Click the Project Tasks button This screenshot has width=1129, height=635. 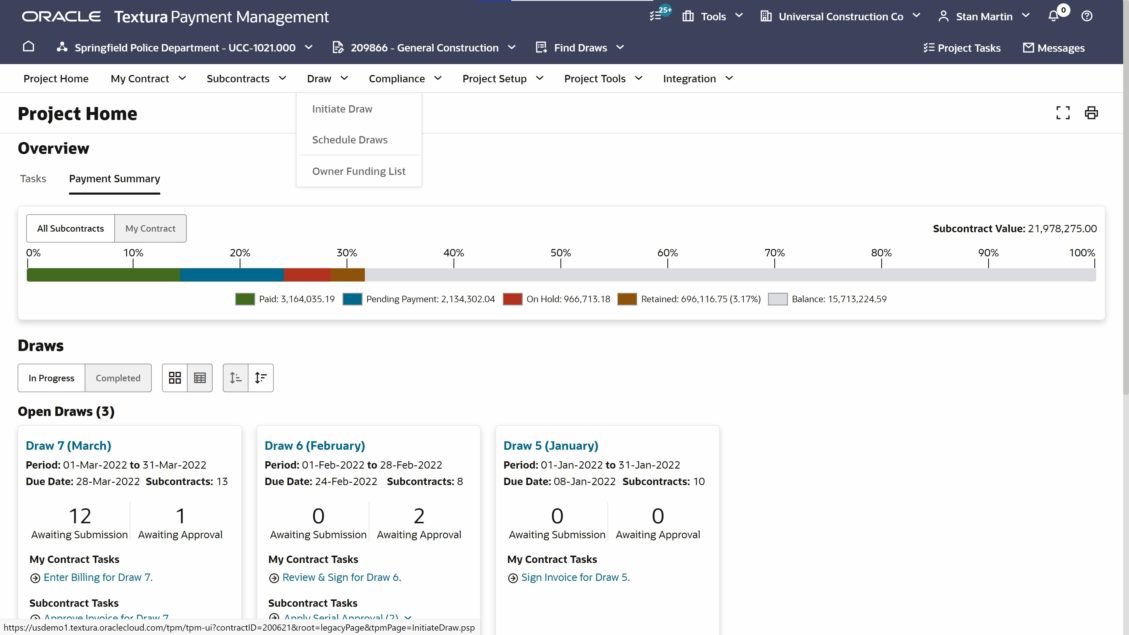[961, 47]
